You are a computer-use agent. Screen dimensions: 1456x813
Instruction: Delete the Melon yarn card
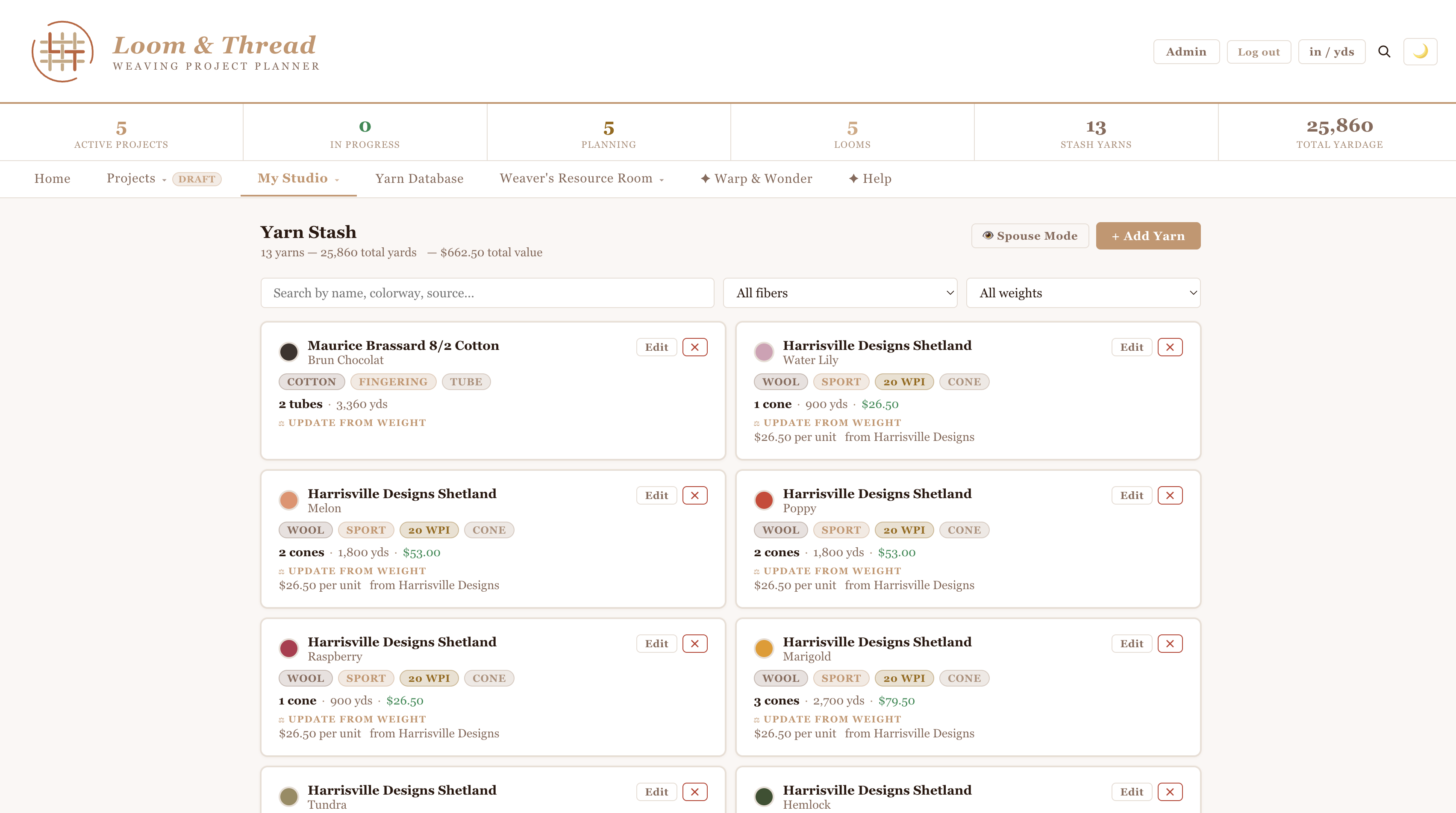(694, 496)
